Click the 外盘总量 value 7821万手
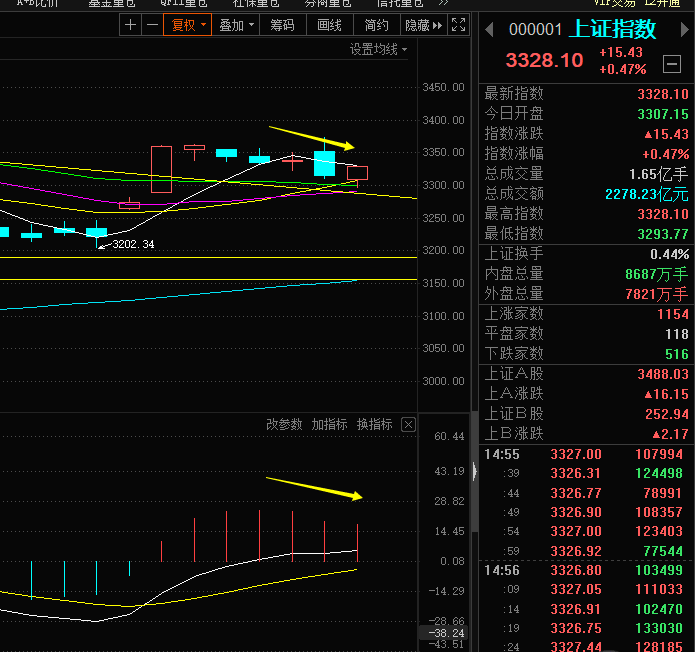695x652 pixels. tap(656, 294)
